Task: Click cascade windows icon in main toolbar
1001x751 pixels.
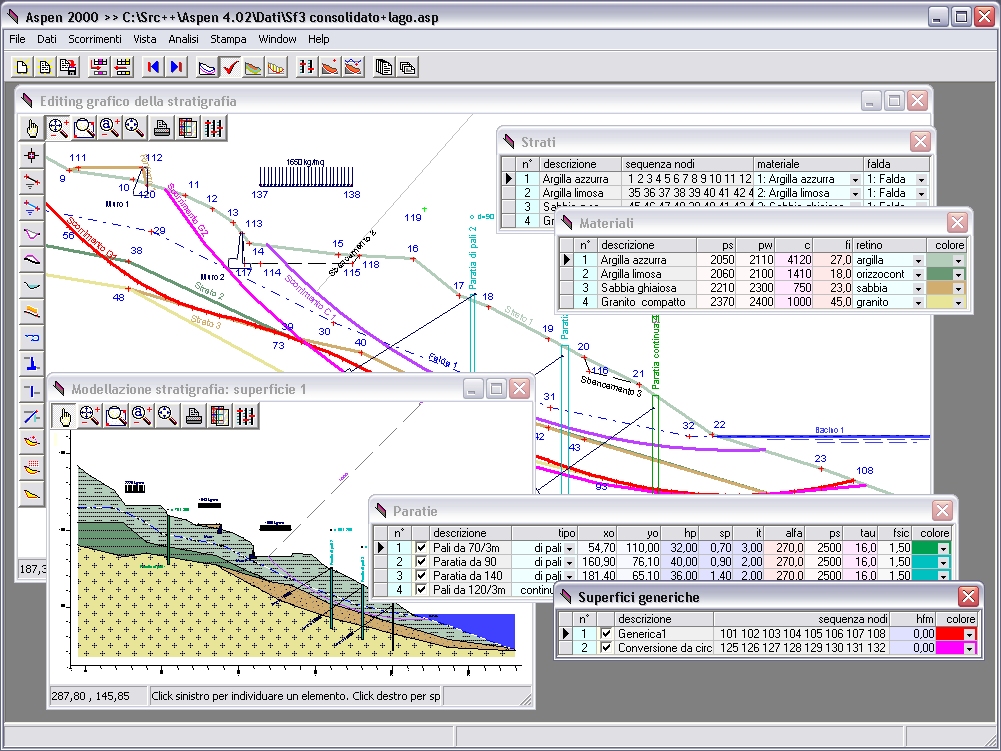Action: click(407, 67)
